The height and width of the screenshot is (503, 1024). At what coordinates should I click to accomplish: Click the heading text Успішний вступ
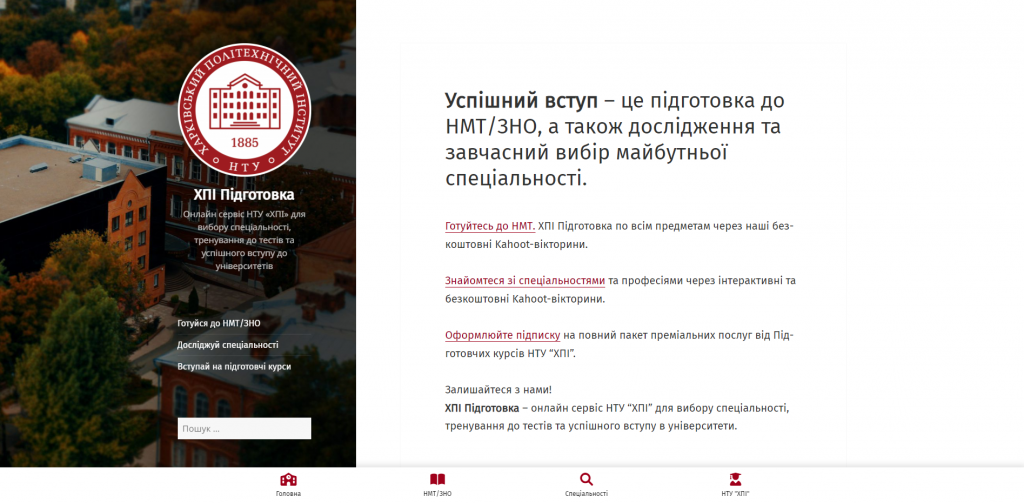(x=521, y=102)
